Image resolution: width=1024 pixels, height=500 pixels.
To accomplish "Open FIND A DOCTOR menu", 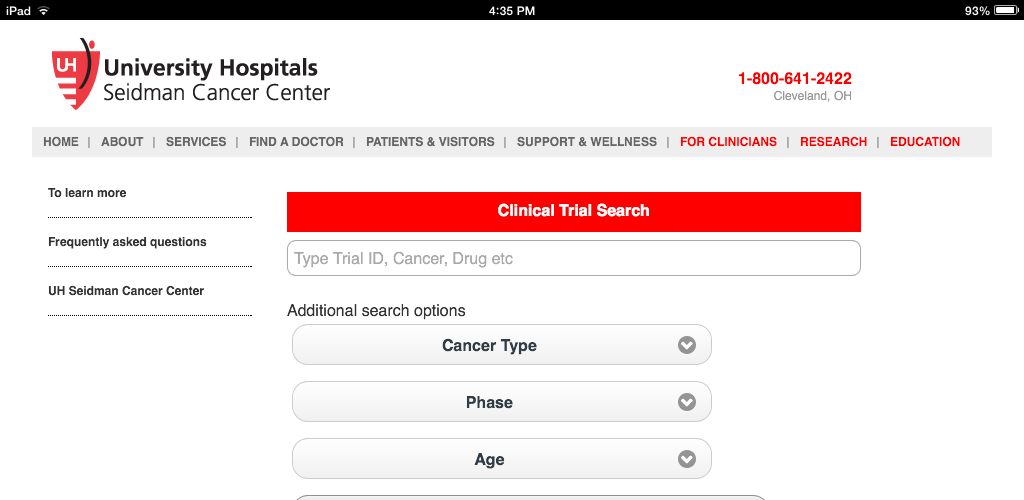I will pos(296,142).
